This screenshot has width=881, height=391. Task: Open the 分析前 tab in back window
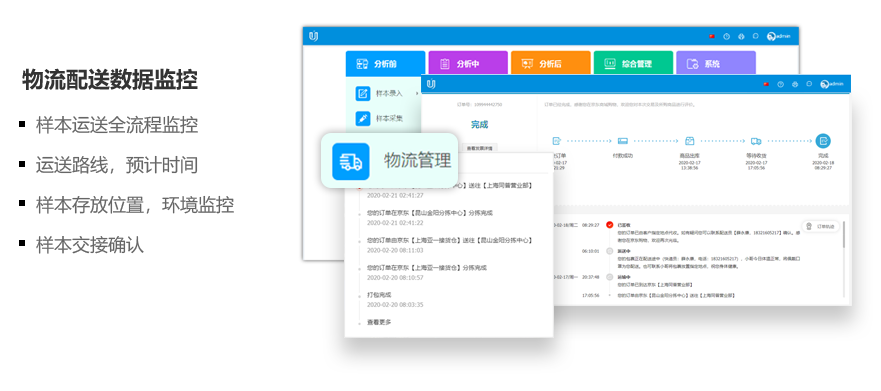(385, 63)
